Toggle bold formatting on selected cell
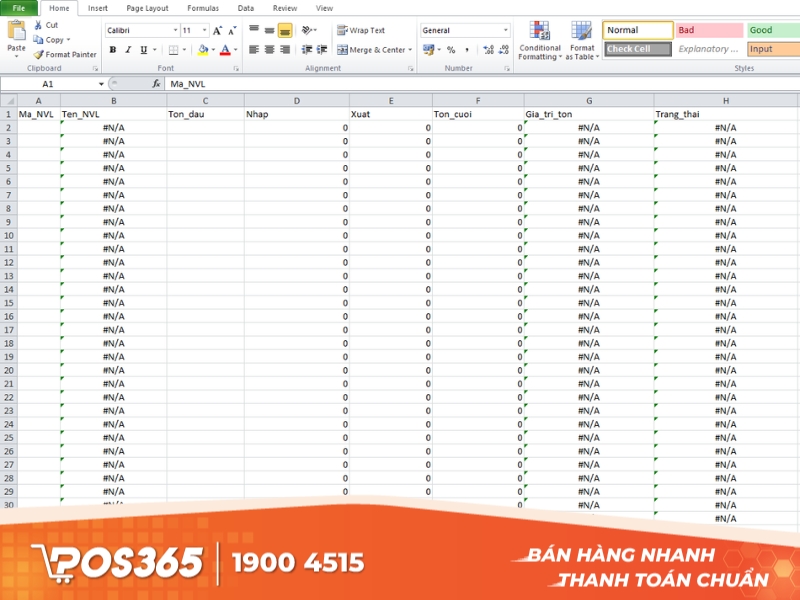The width and height of the screenshot is (800, 600). pos(112,47)
